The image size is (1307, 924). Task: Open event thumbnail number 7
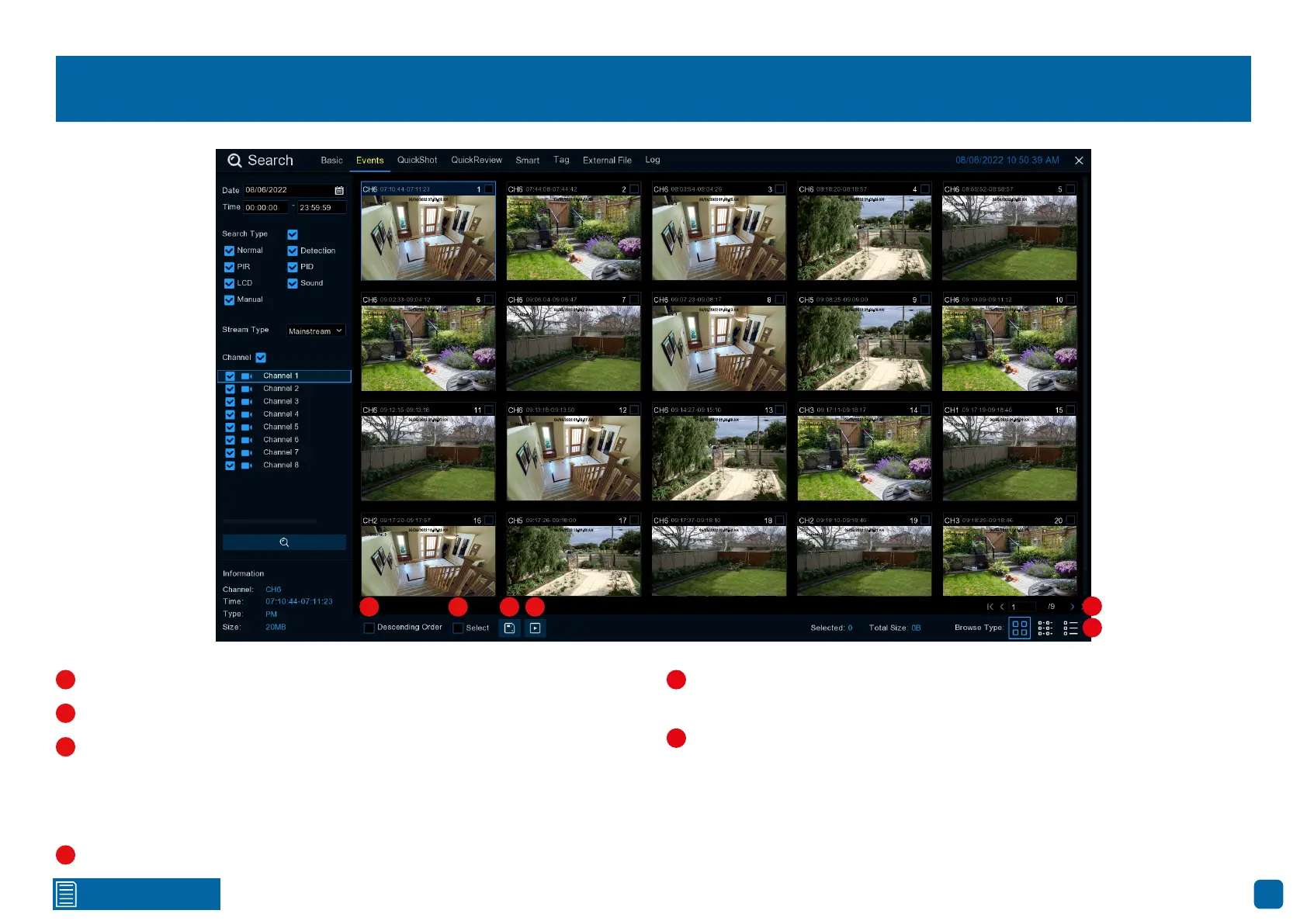(x=573, y=348)
